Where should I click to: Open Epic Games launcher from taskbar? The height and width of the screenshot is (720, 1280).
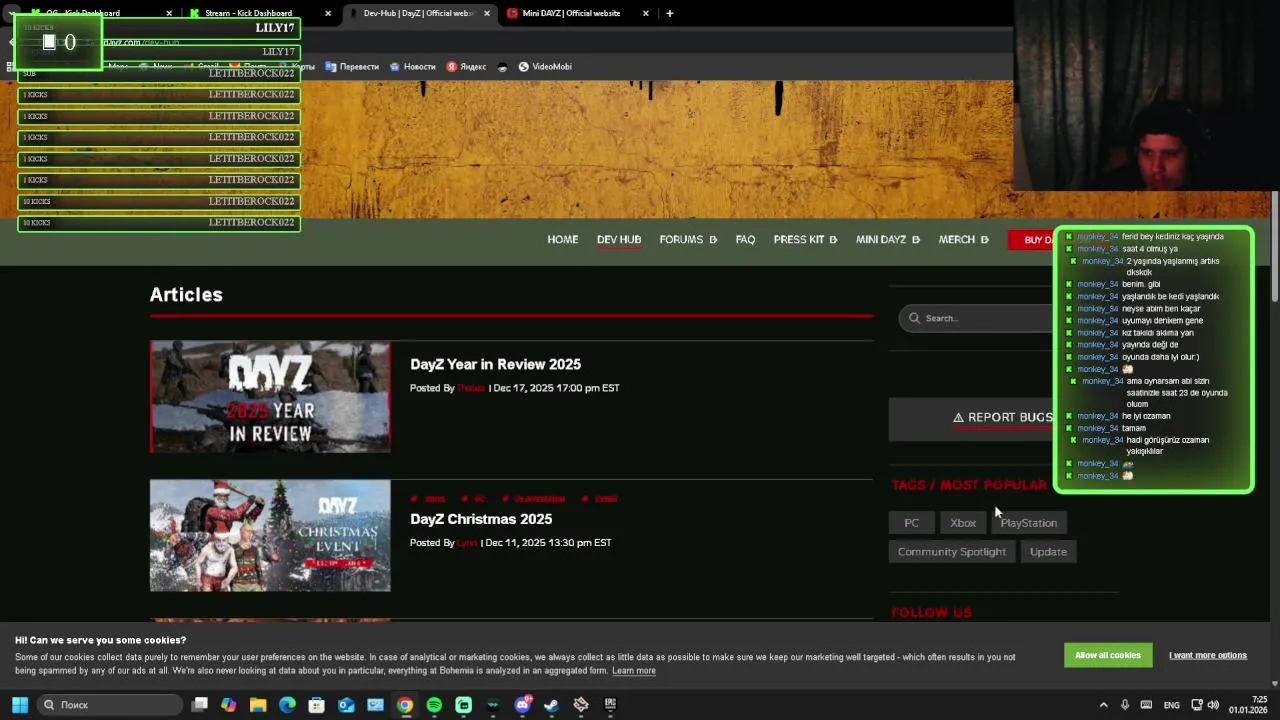pos(610,705)
